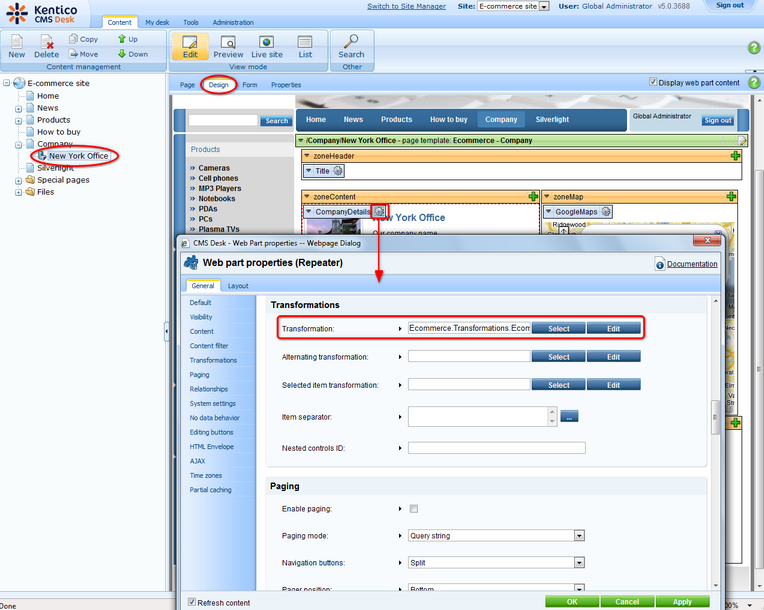Viewport: 764px width, 610px height.
Task: Expand the Products tree node
Action: [x=18, y=120]
